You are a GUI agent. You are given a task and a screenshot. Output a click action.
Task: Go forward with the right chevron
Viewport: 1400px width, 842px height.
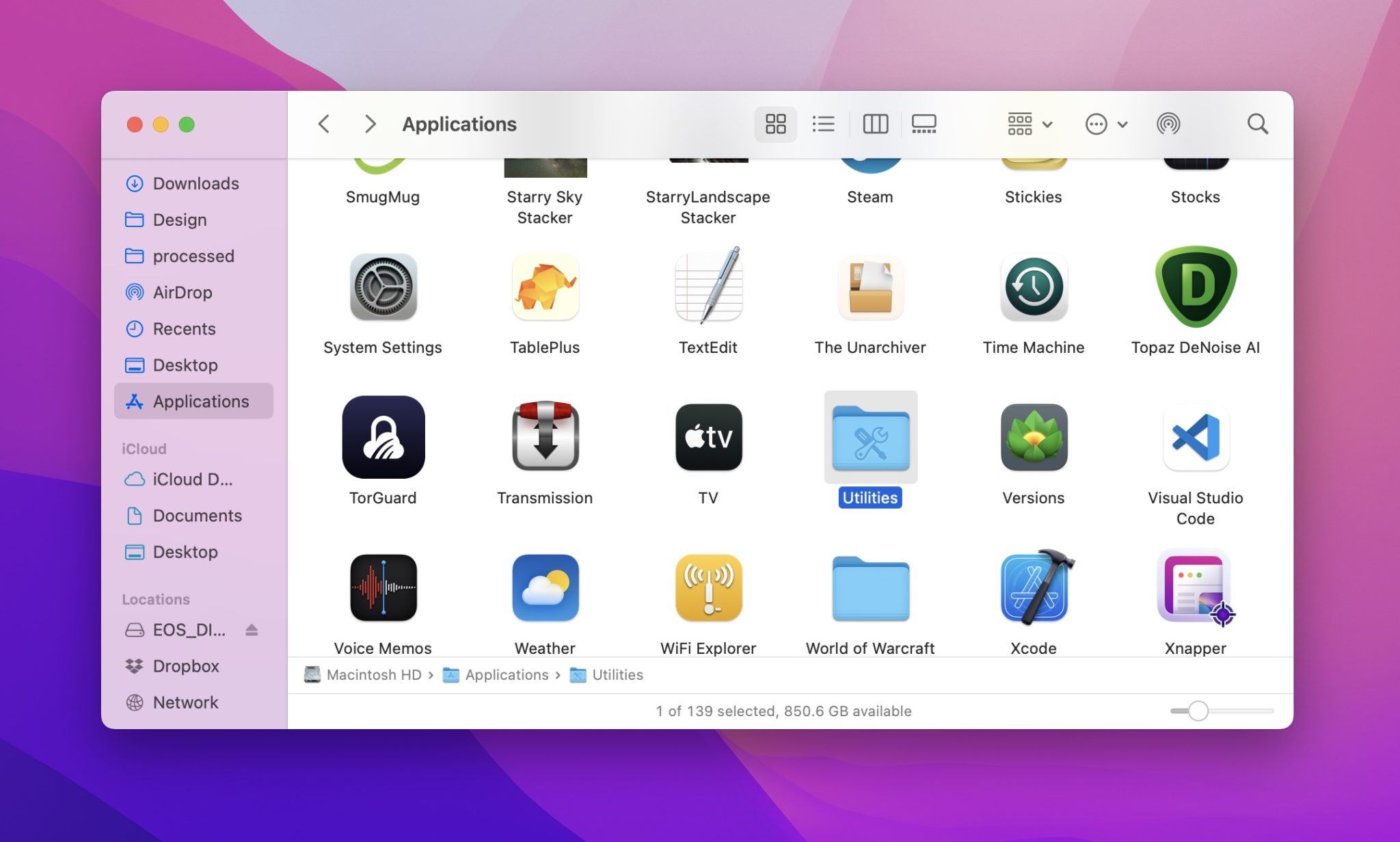point(370,124)
